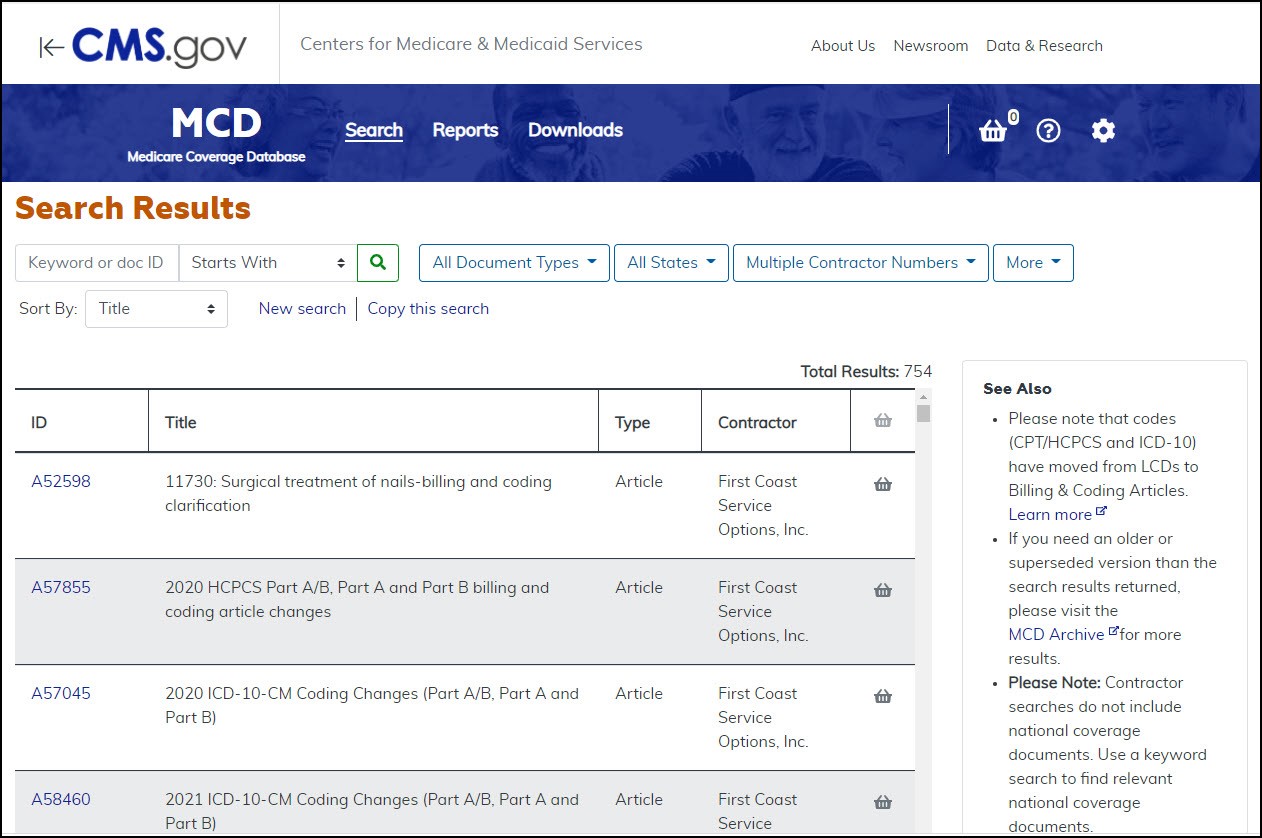Open the Sort By Title dropdown
Image resolution: width=1262 pixels, height=838 pixels.
pyautogui.click(x=156, y=309)
